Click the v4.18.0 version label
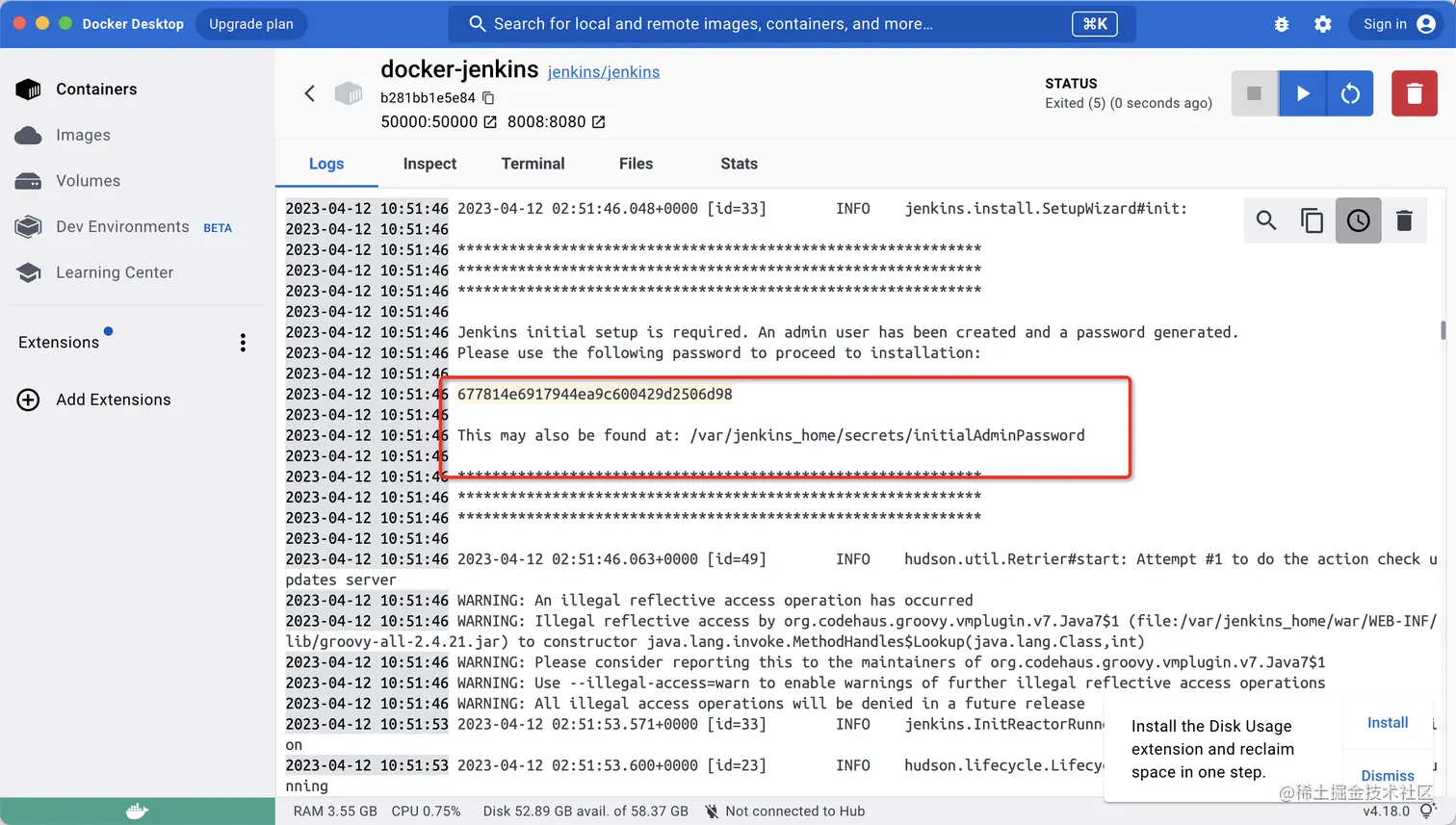1456x825 pixels. point(1386,812)
